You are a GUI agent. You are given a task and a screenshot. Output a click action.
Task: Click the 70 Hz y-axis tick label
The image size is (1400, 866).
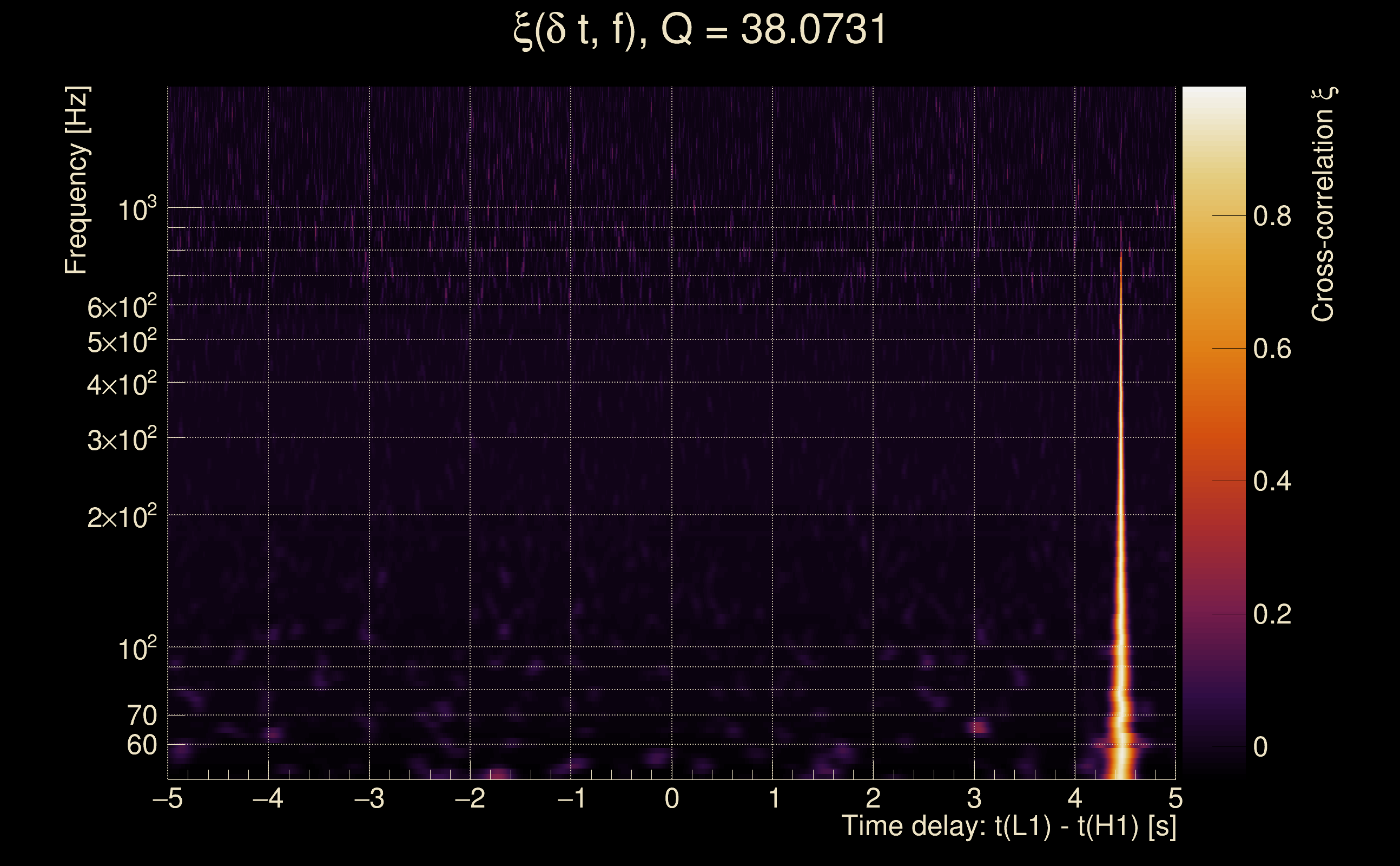point(141,716)
